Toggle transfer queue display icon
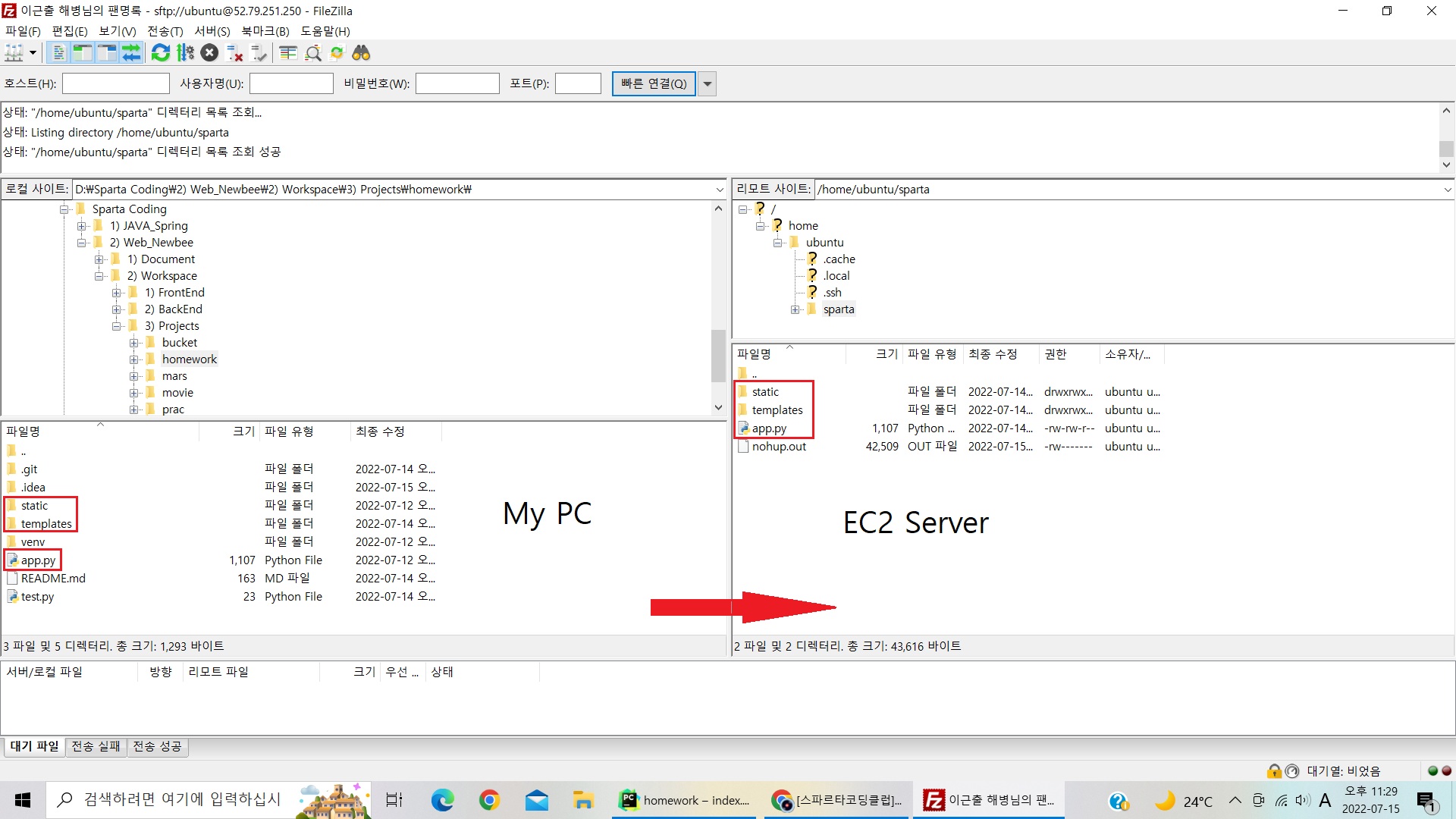Viewport: 1456px width, 819px height. [131, 53]
